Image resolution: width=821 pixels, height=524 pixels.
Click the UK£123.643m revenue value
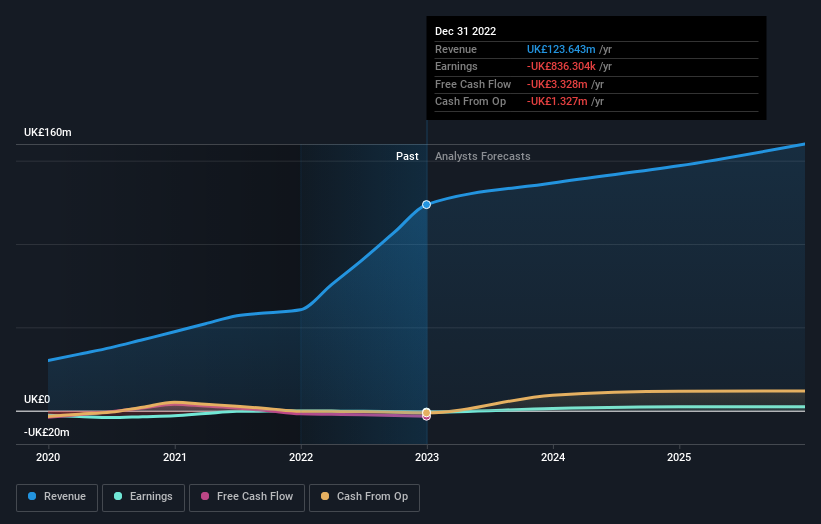[x=561, y=49]
